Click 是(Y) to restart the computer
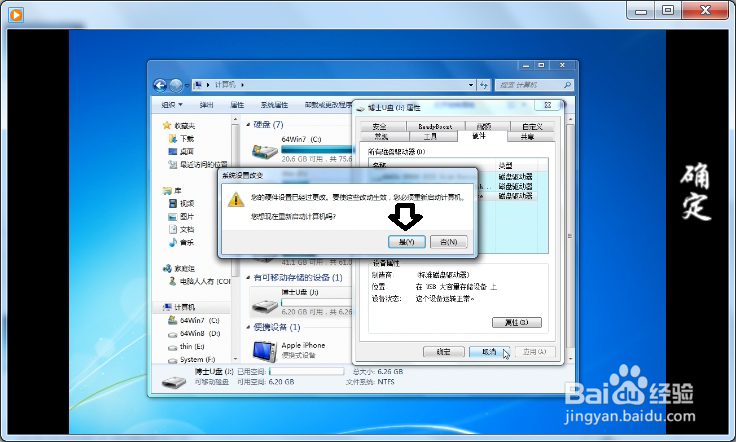 [406, 242]
